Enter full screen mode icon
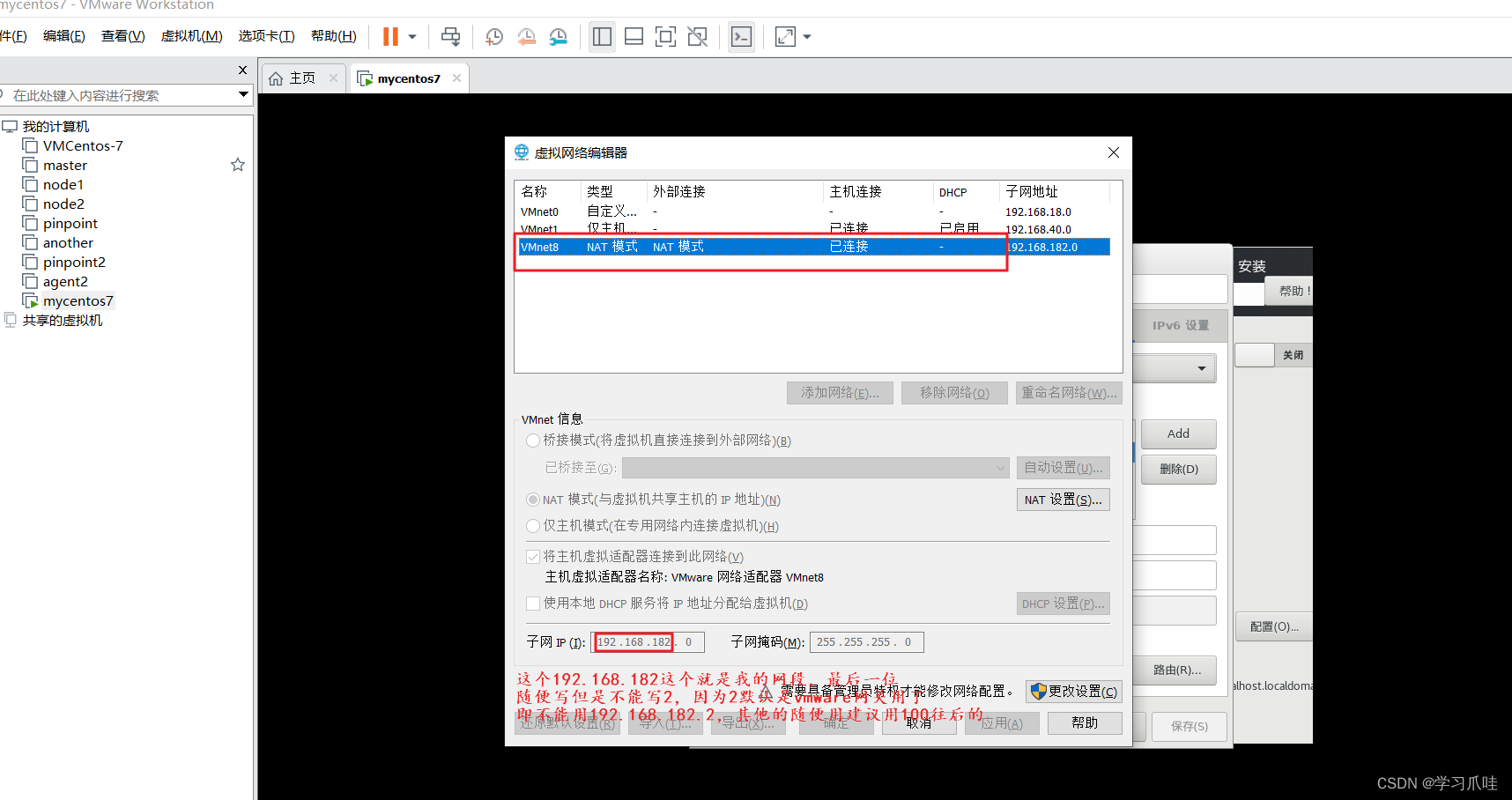Viewport: 1512px width, 800px height. [665, 36]
